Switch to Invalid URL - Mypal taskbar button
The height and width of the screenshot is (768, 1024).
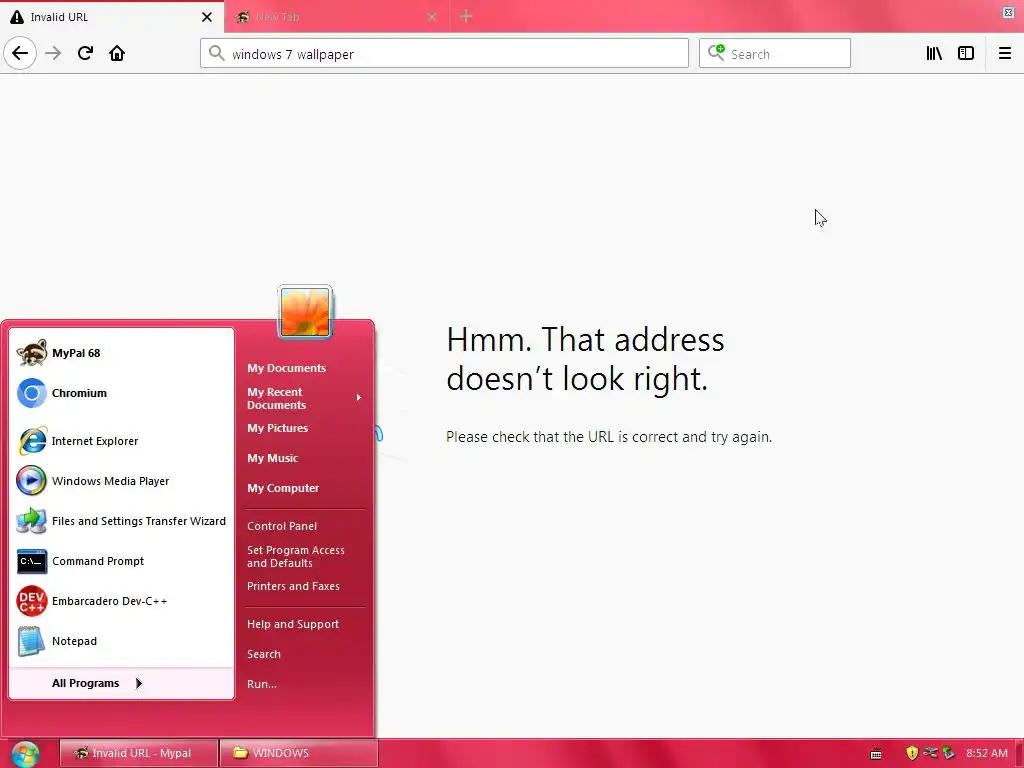click(x=138, y=753)
